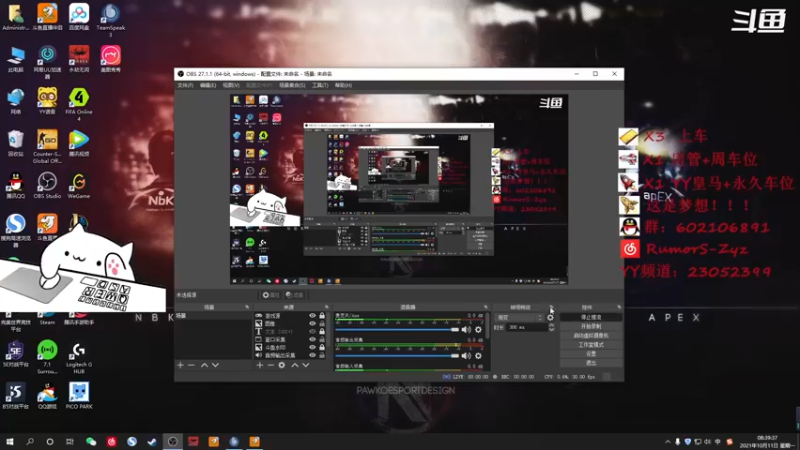Image resolution: width=800 pixels, height=450 pixels.
Task: Pop out the Audio Mixer dock icon
Action: 486,307
